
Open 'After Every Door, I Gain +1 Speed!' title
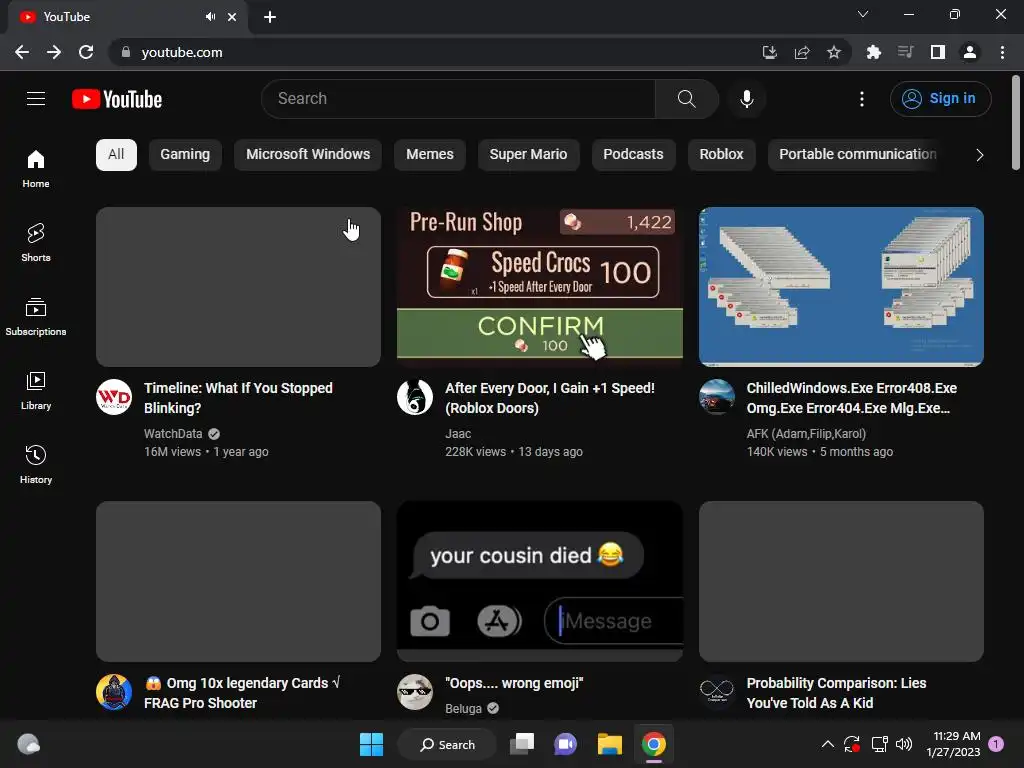550,398
